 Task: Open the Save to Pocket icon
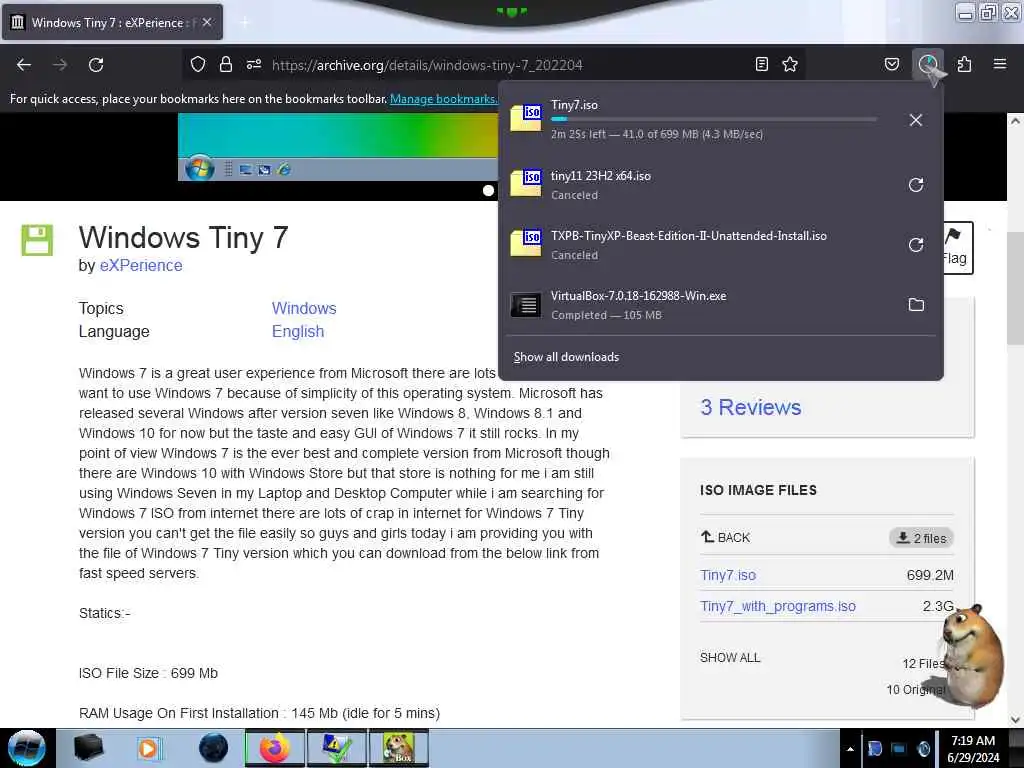(892, 64)
